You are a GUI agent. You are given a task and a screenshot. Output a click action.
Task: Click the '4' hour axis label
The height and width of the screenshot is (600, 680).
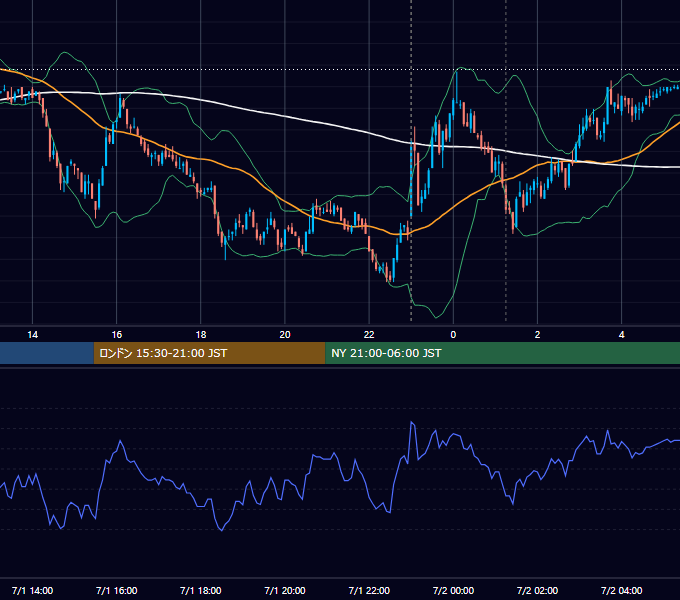(621, 335)
